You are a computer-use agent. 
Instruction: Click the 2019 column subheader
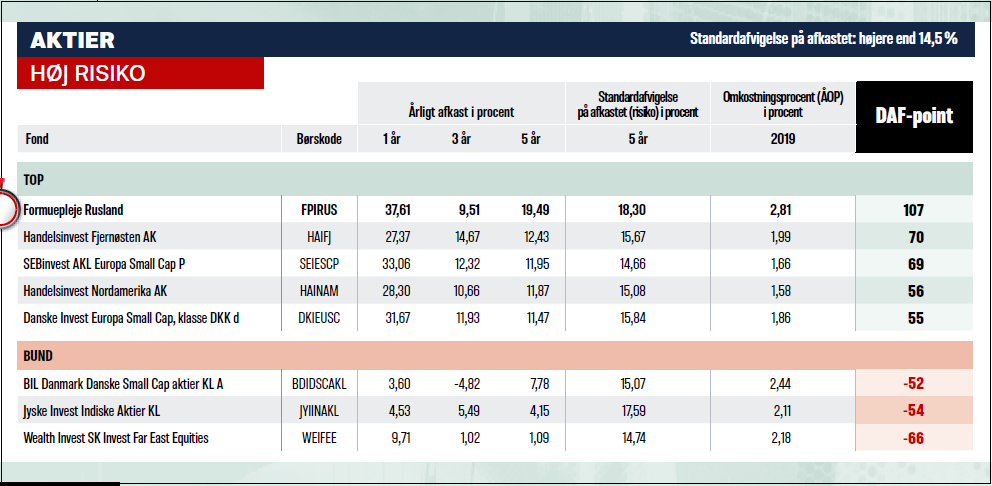pyautogui.click(x=783, y=139)
